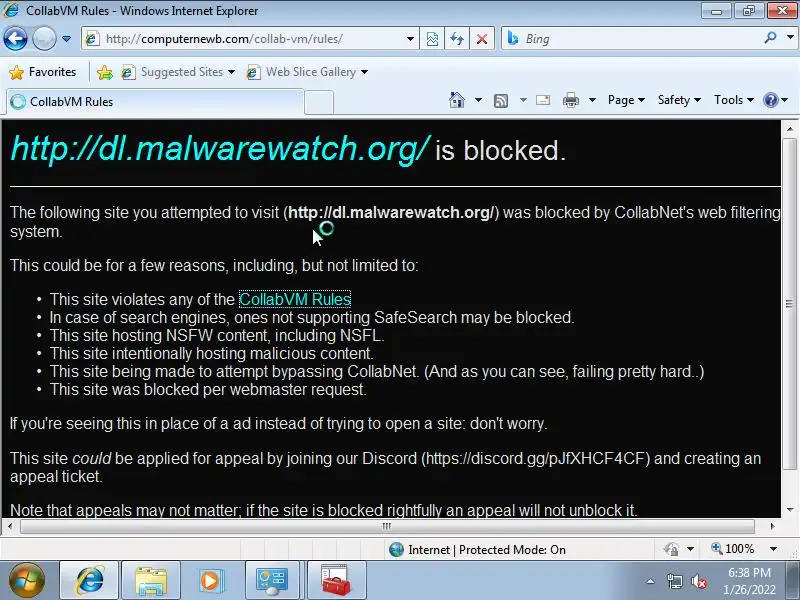This screenshot has width=800, height=600.
Task: Stop loading with the red X icon
Action: click(x=481, y=39)
